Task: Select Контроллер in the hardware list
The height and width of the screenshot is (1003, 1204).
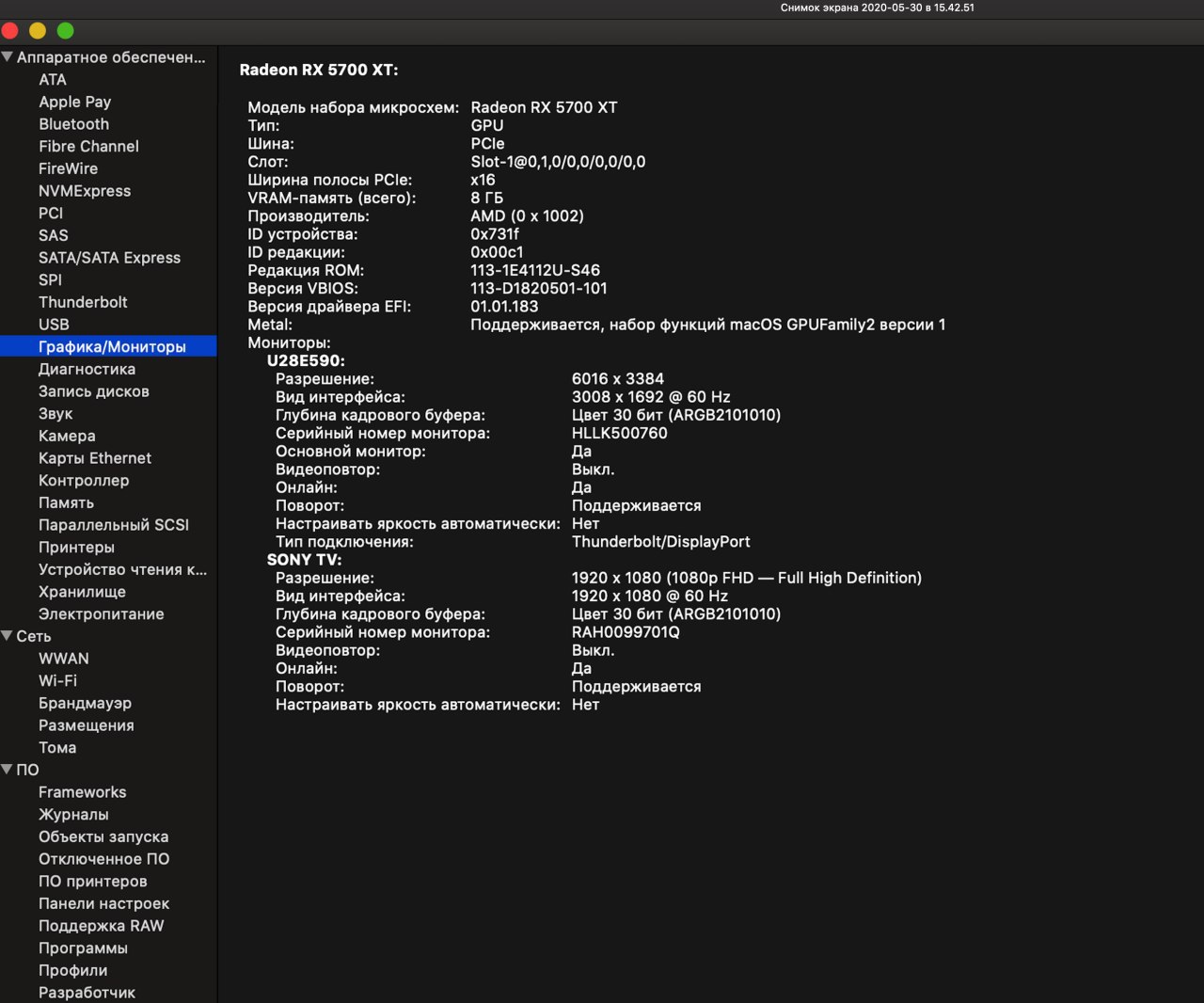Action: (x=84, y=481)
